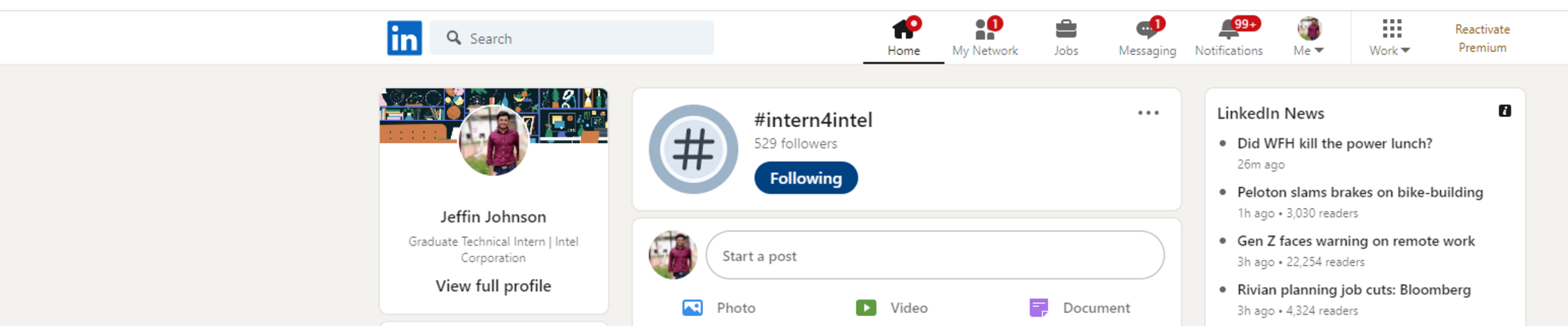Open the #intern4intel three-dot options menu
The width and height of the screenshot is (1568, 326).
click(1148, 113)
